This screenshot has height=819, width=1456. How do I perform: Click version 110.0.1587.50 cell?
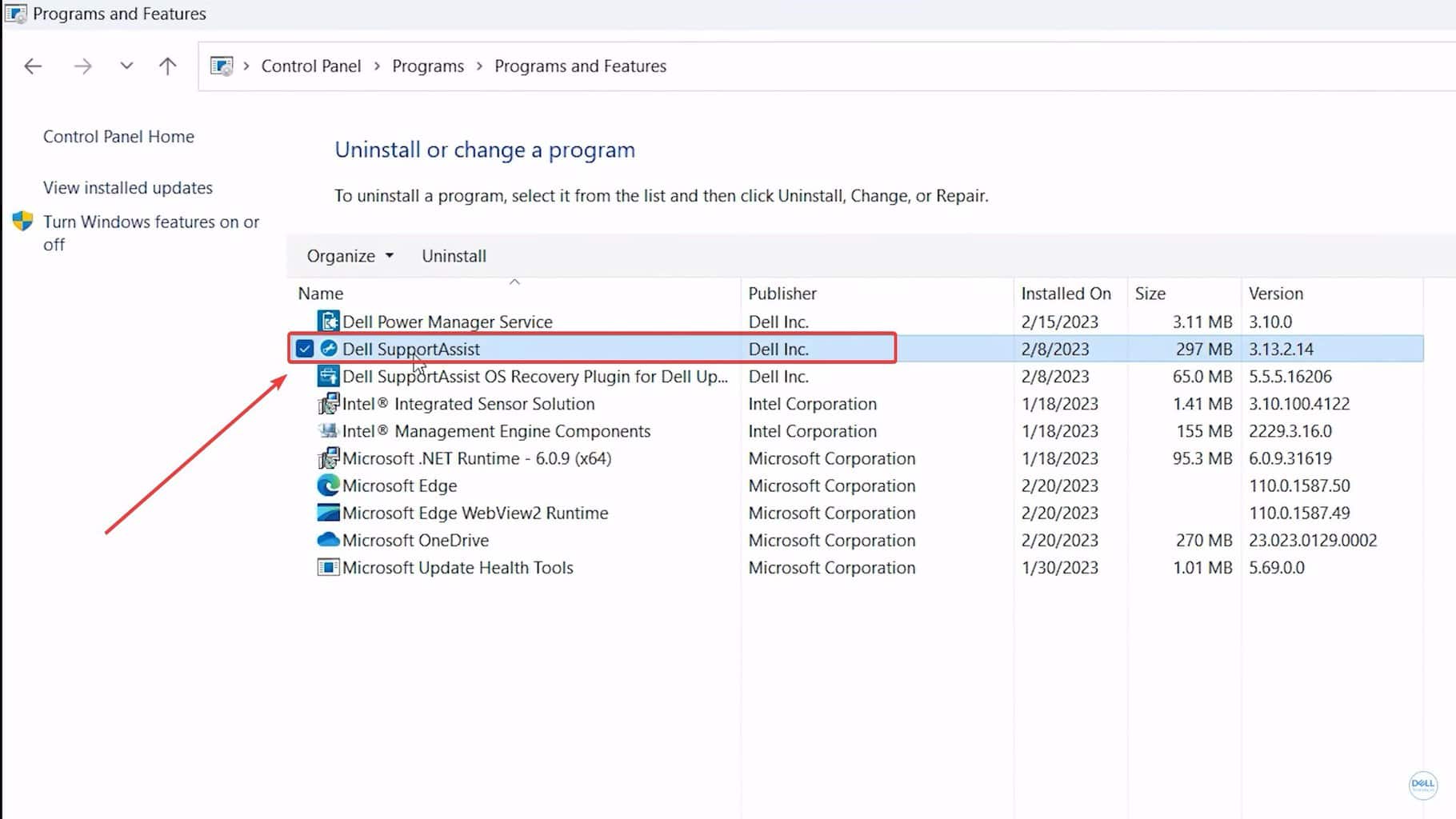(x=1299, y=485)
